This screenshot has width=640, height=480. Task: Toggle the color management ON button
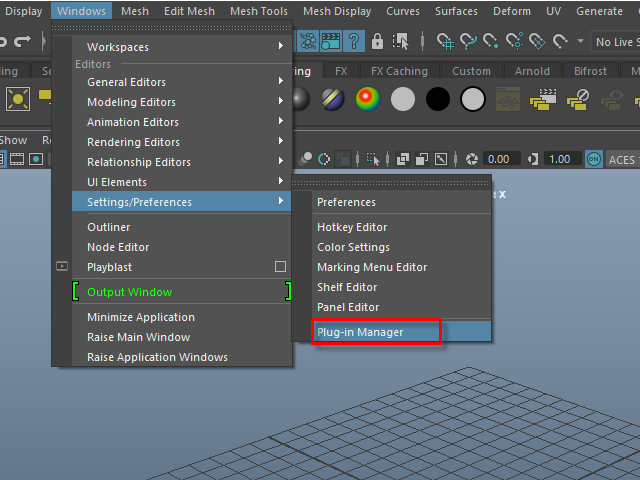click(594, 159)
